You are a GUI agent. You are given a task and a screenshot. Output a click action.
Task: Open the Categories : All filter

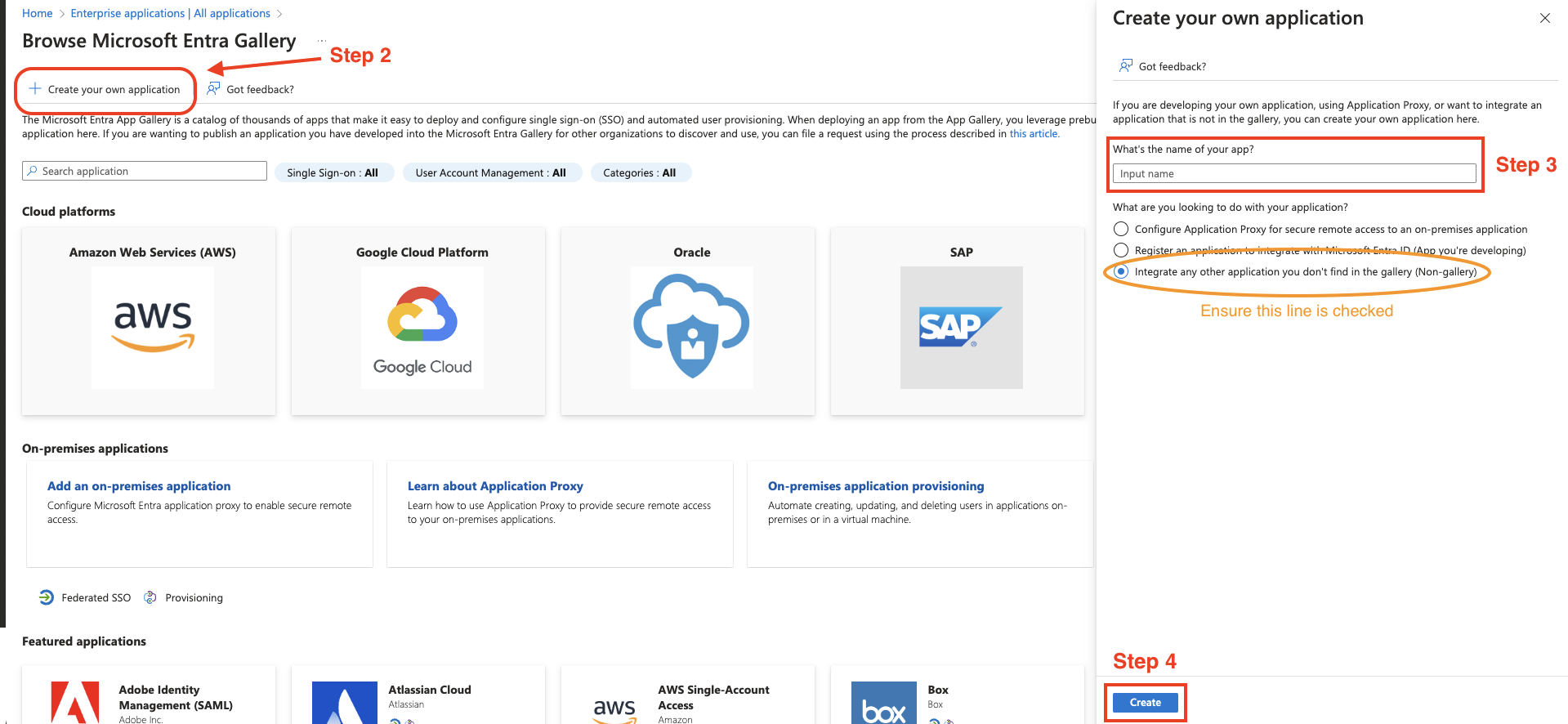pos(640,172)
